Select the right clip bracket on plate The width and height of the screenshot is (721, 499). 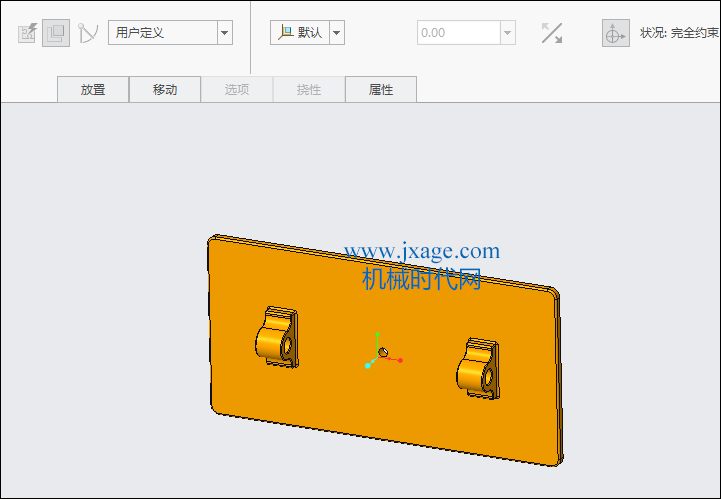pyautogui.click(x=478, y=368)
